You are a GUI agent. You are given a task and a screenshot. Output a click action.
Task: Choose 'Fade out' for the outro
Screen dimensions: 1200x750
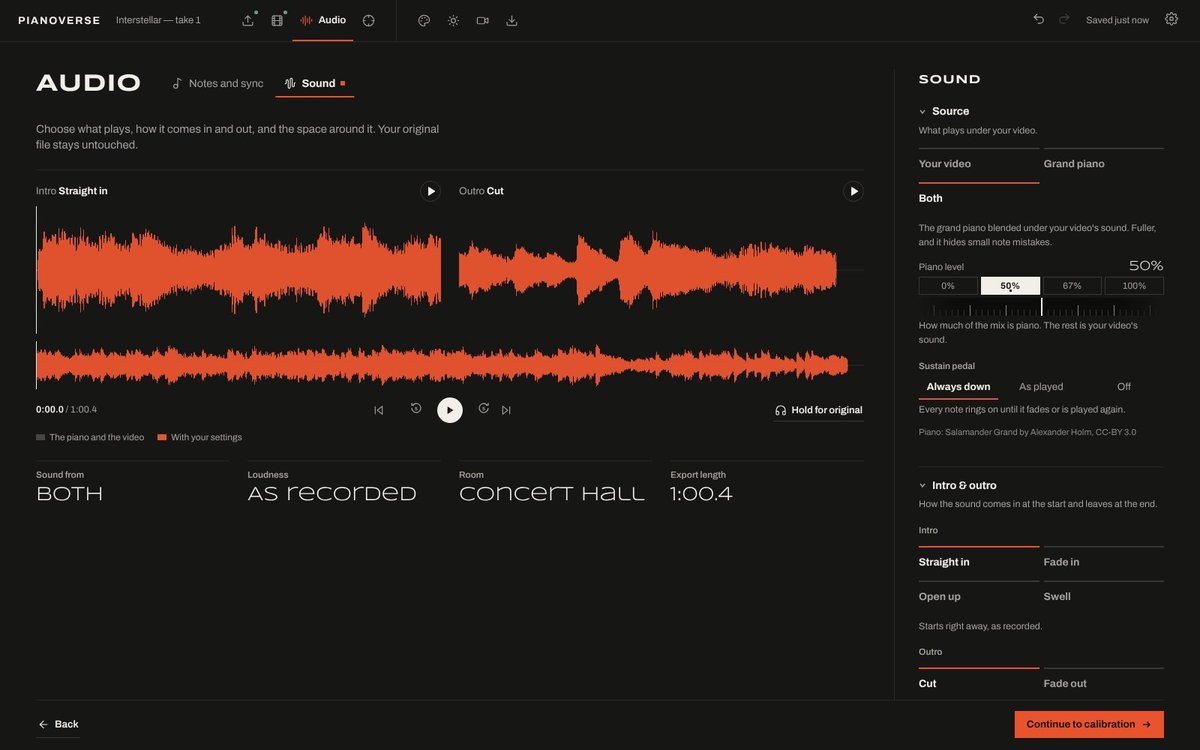(x=1104, y=684)
